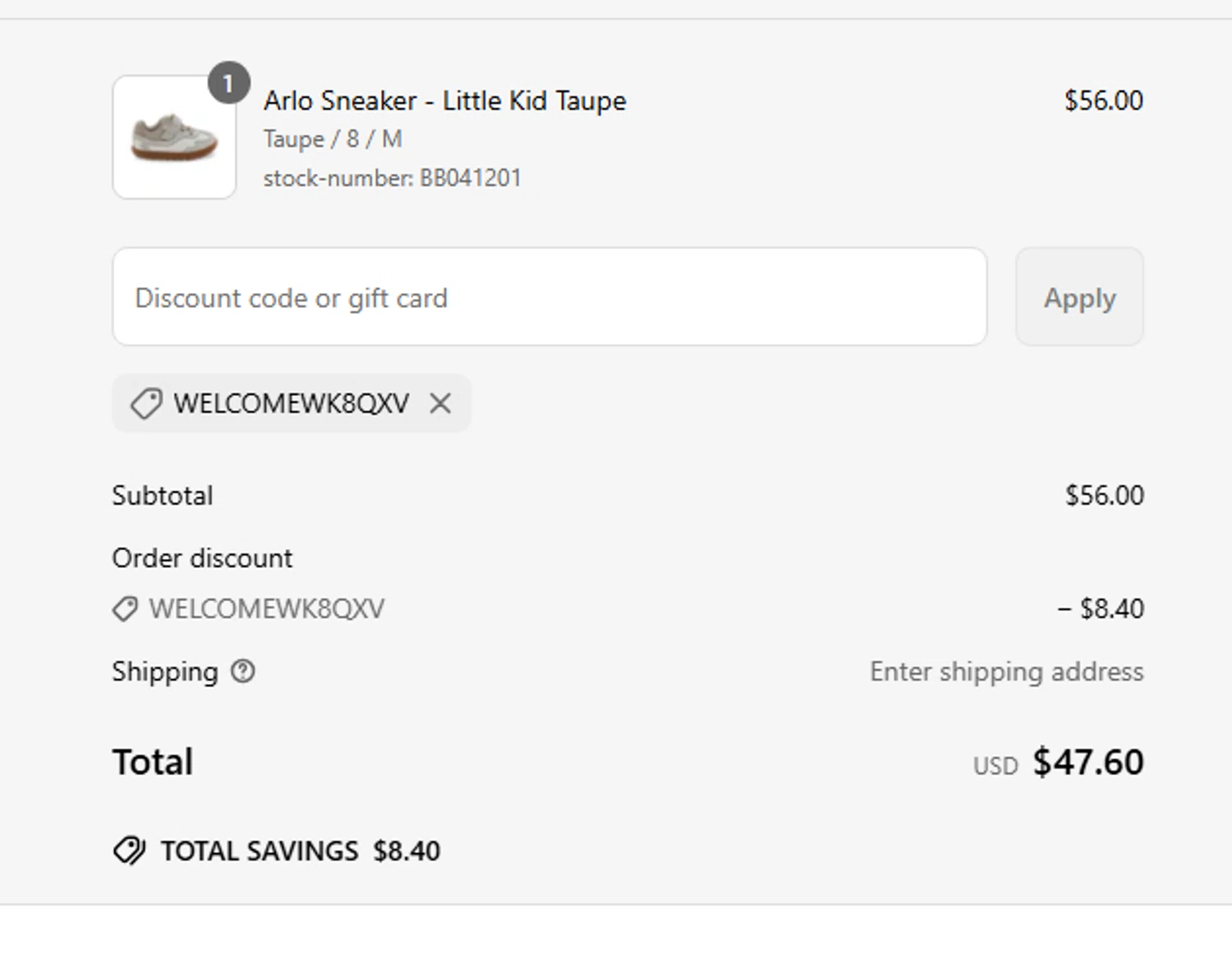Click the Subtotal $56.00 amount

click(x=1104, y=496)
